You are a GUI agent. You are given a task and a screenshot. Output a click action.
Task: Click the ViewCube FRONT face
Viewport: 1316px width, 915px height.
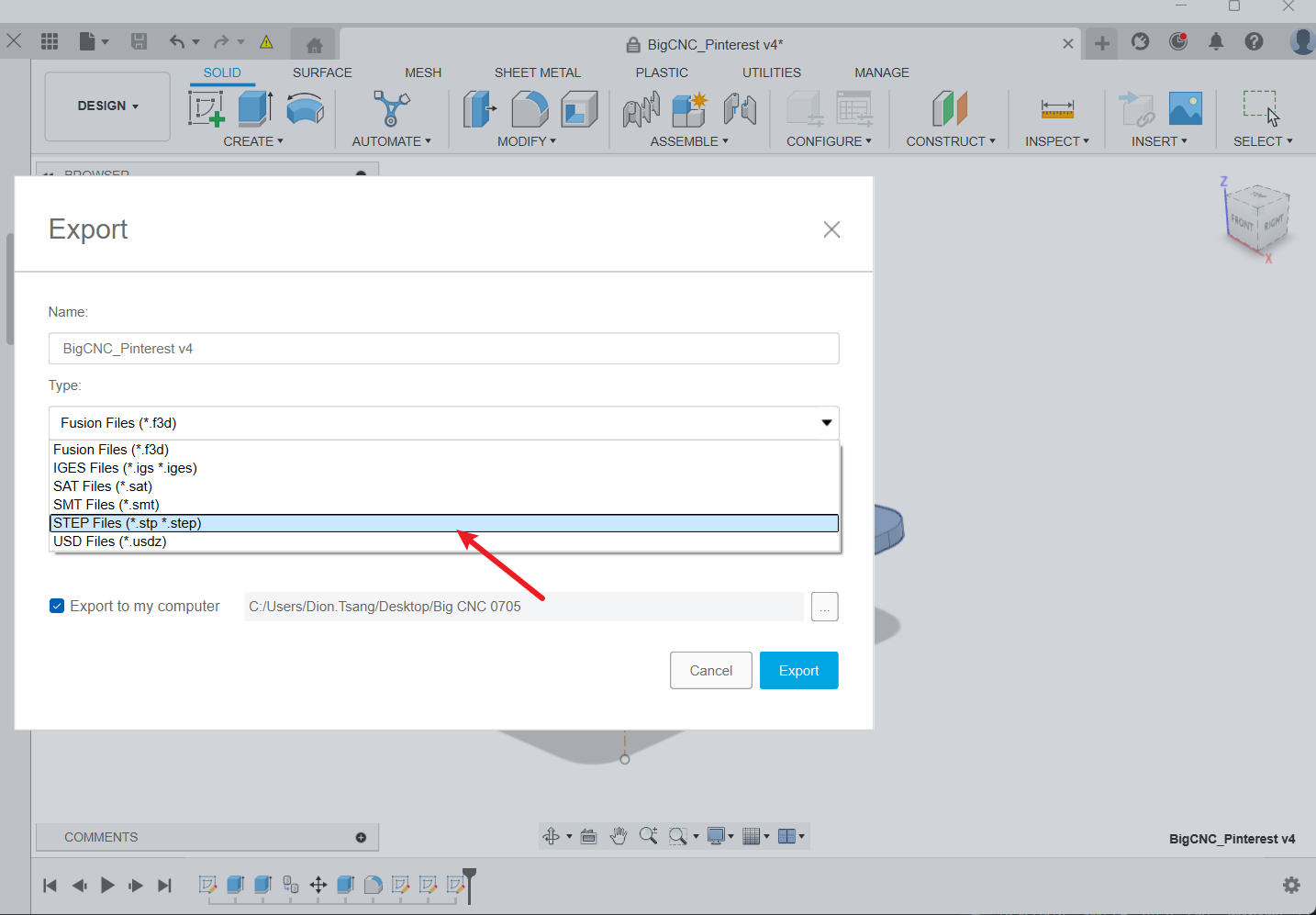(1242, 222)
